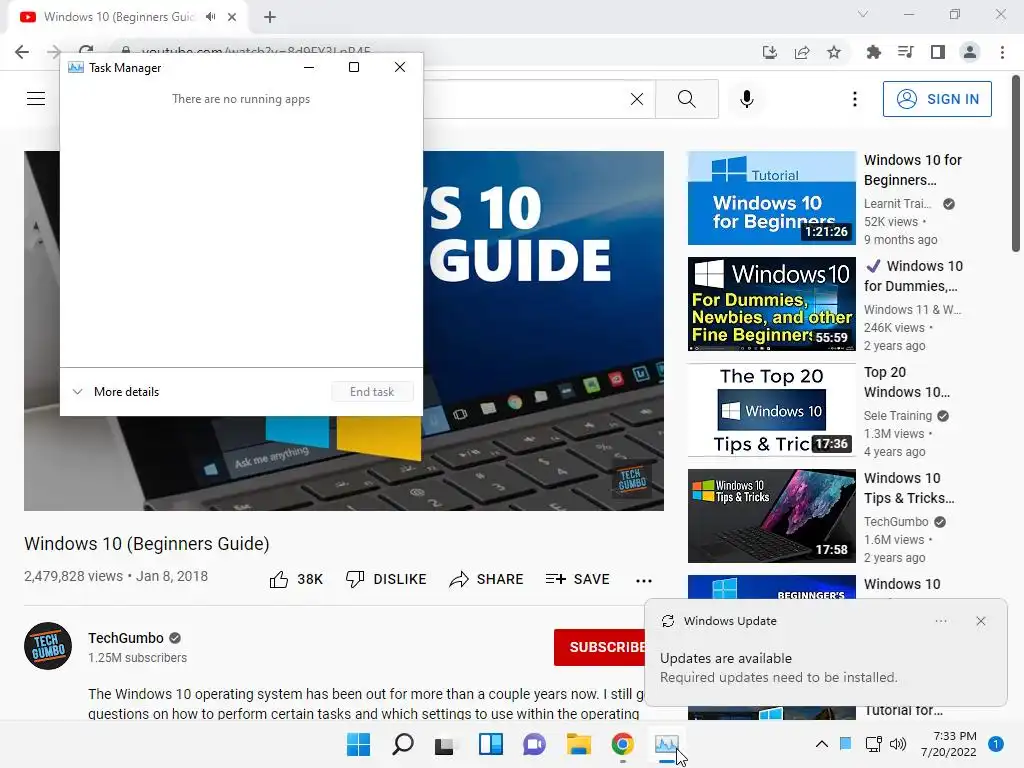Open the volume tray icon
This screenshot has width=1024, height=768.
coord(898,744)
